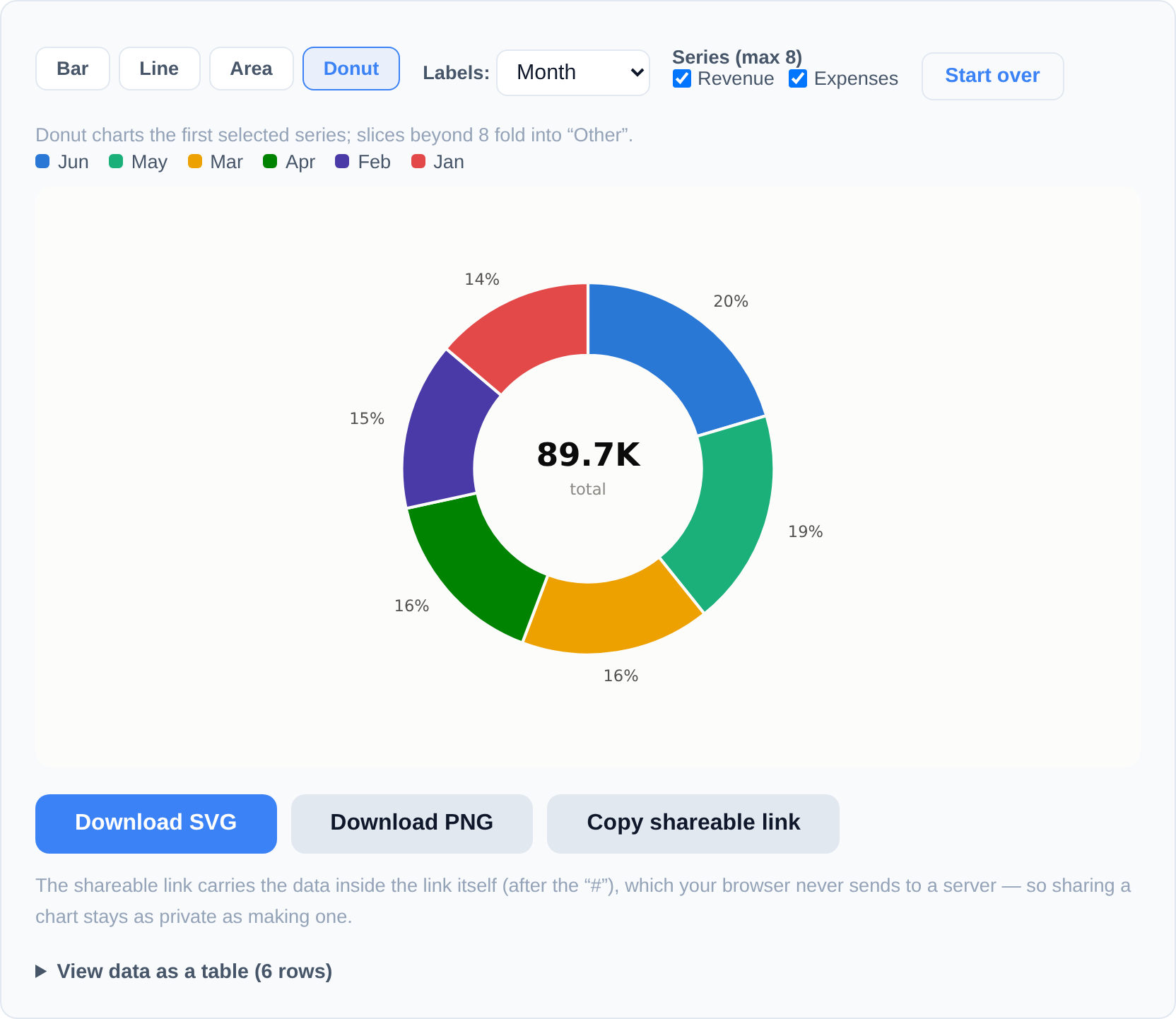Click the Start over button
The height and width of the screenshot is (1019, 1176).
coord(993,76)
